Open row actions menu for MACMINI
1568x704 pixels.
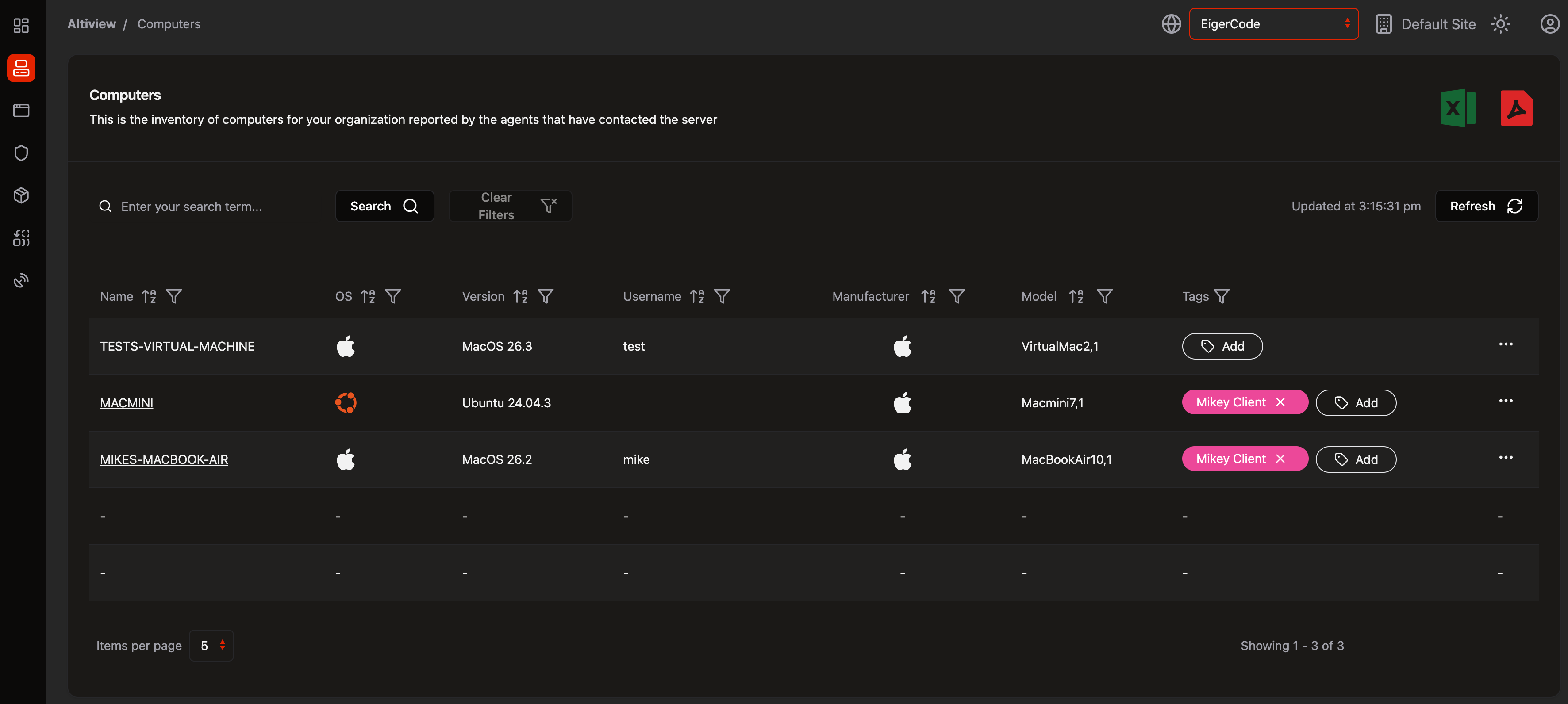click(x=1505, y=400)
